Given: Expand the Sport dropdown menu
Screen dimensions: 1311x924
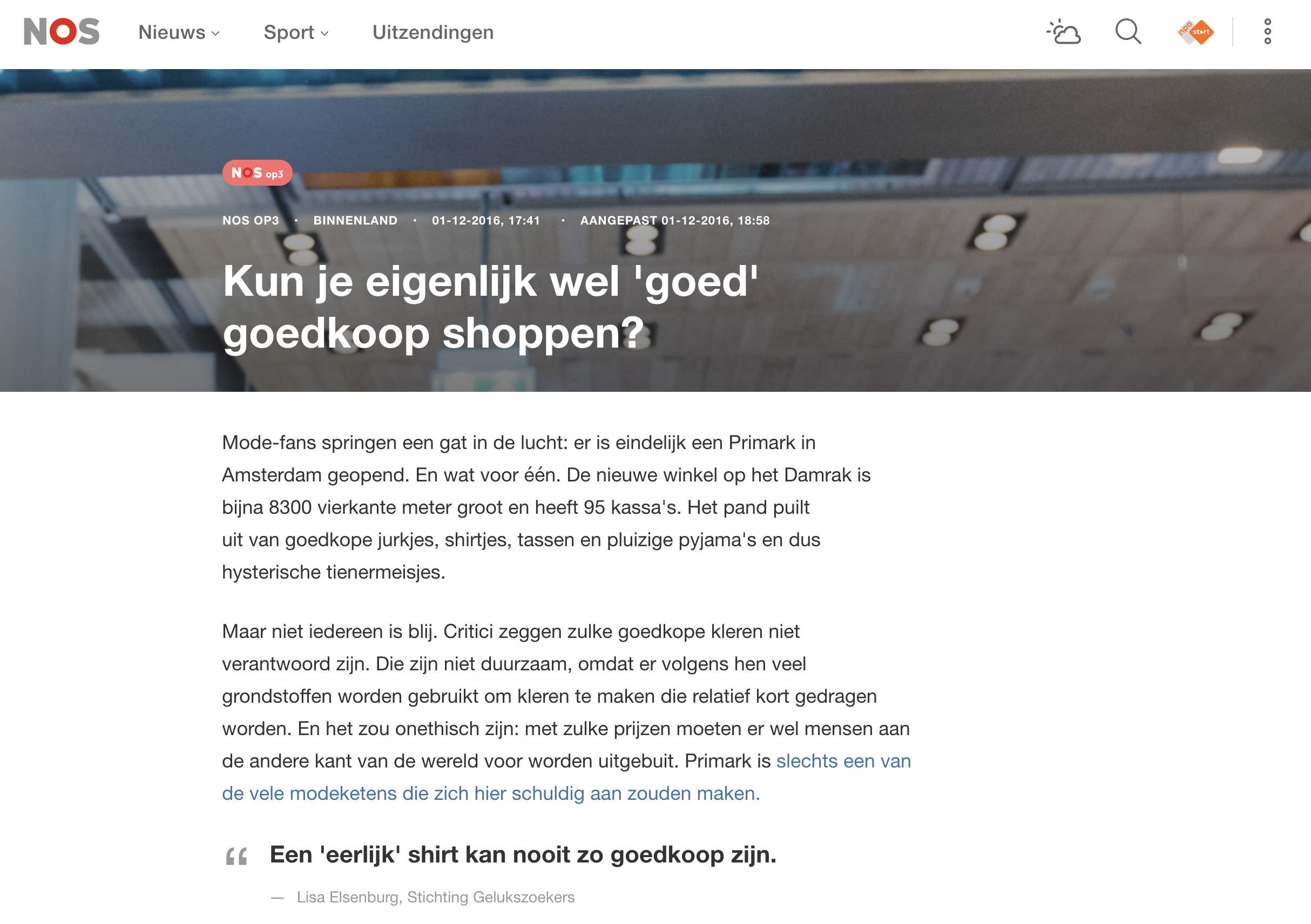Looking at the screenshot, I should tap(296, 32).
